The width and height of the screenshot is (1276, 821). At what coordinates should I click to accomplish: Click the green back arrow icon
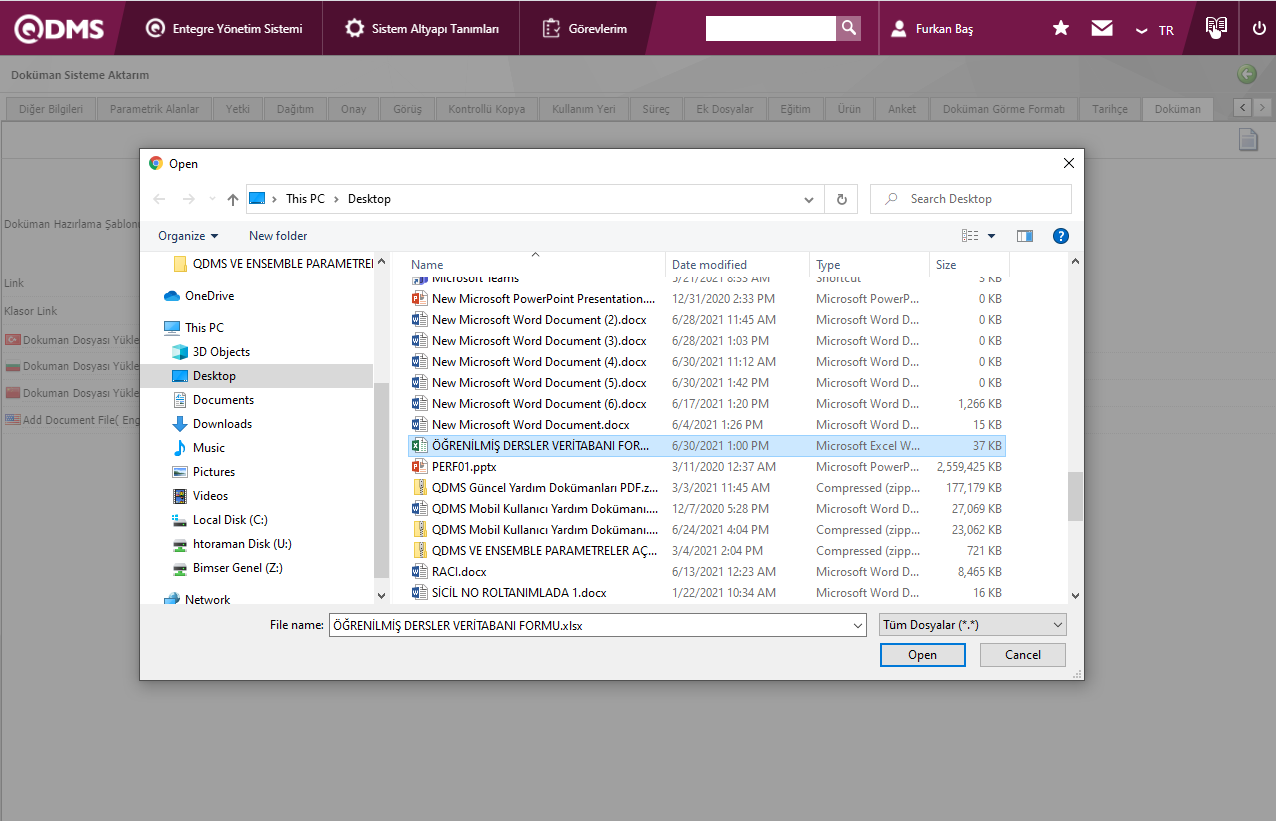point(1246,74)
